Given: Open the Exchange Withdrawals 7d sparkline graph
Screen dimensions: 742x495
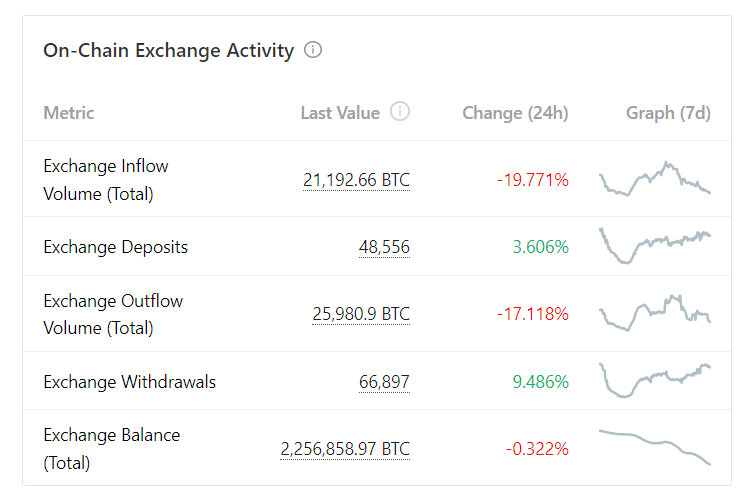Looking at the screenshot, I should [655, 380].
